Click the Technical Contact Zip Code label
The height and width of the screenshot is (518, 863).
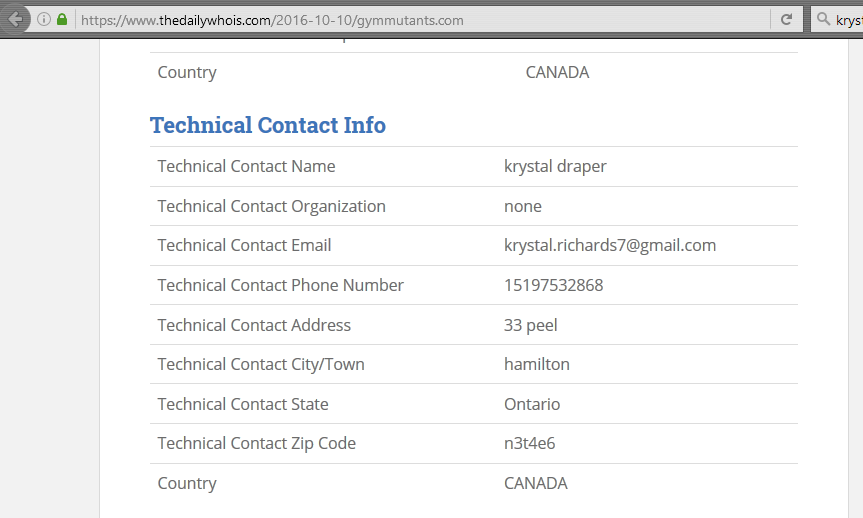pyautogui.click(x=256, y=443)
